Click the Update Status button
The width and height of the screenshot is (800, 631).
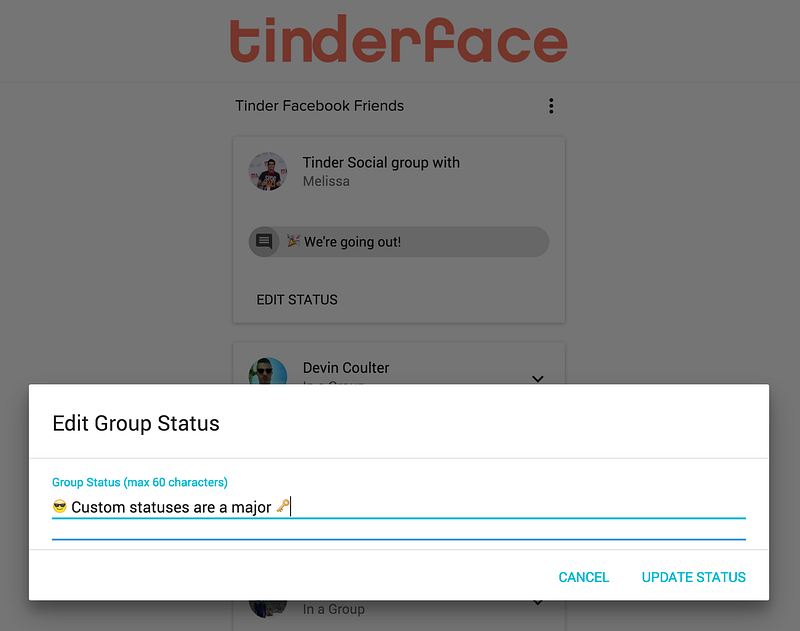tap(693, 577)
